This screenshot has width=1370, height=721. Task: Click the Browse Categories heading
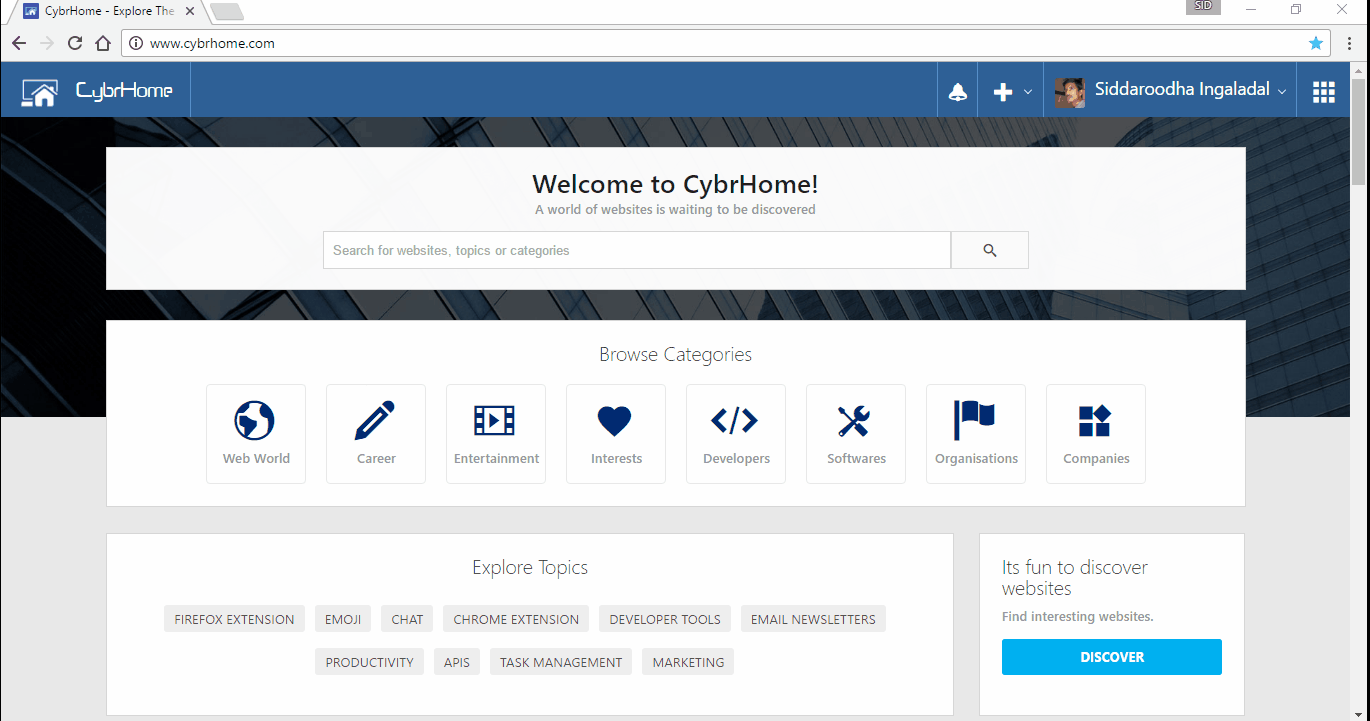tap(676, 354)
